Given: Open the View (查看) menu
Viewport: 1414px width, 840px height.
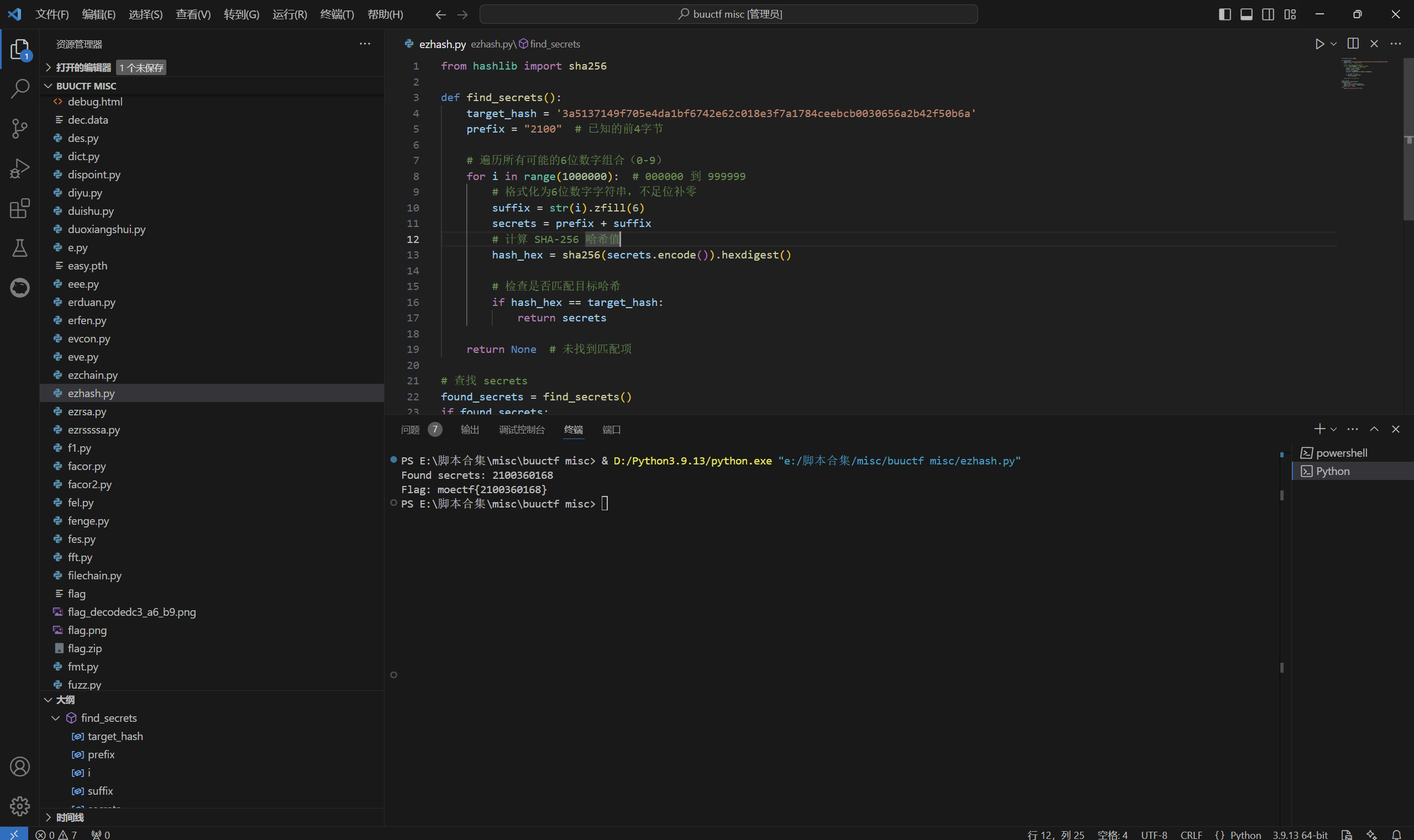Looking at the screenshot, I should tap(192, 14).
